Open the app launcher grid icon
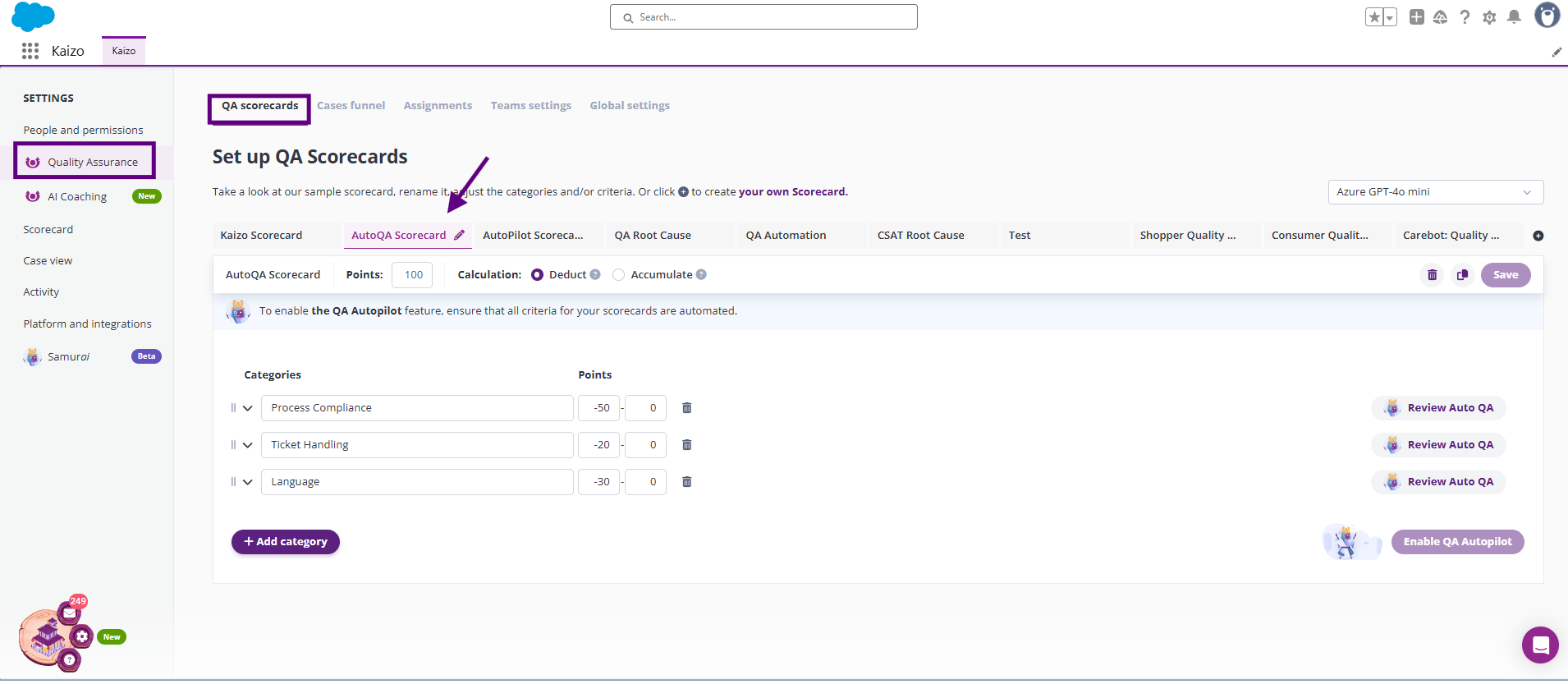 point(30,51)
